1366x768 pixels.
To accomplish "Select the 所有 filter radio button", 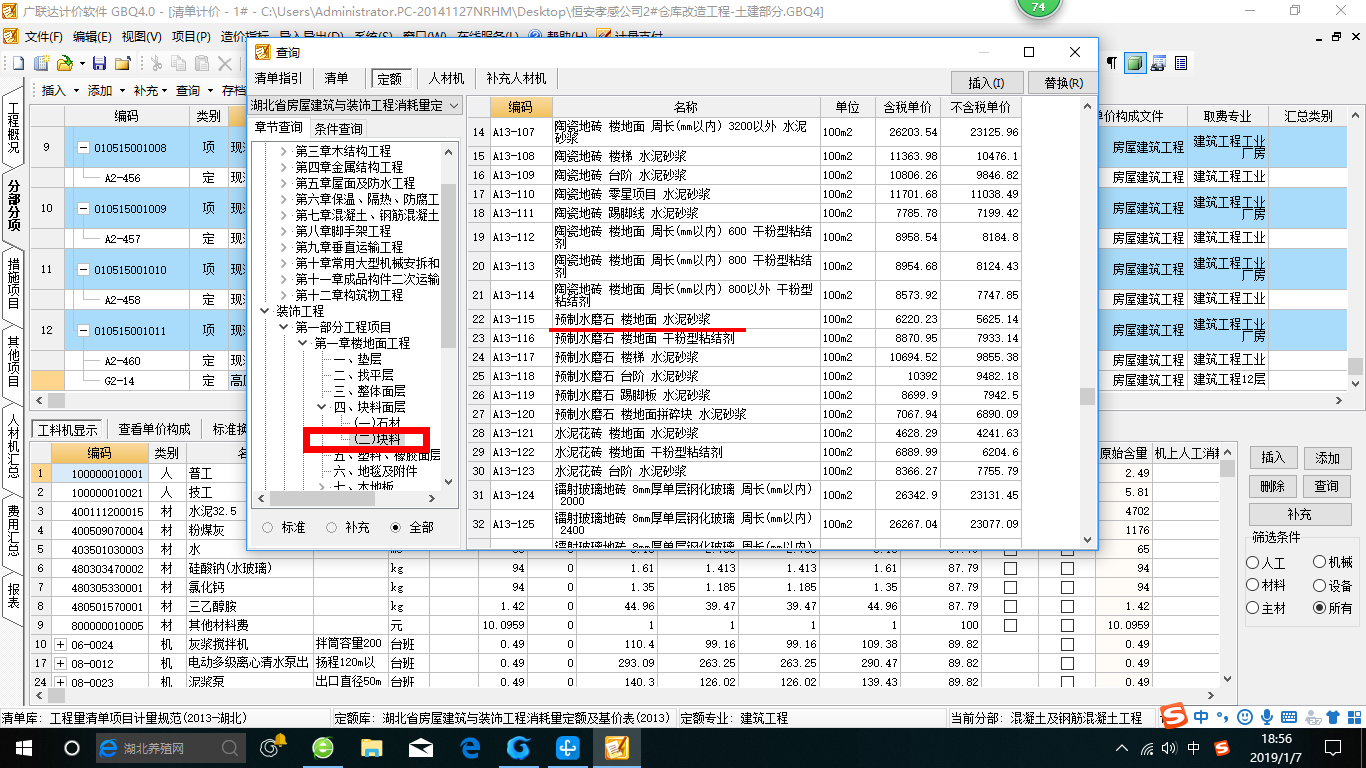I will 1320,608.
